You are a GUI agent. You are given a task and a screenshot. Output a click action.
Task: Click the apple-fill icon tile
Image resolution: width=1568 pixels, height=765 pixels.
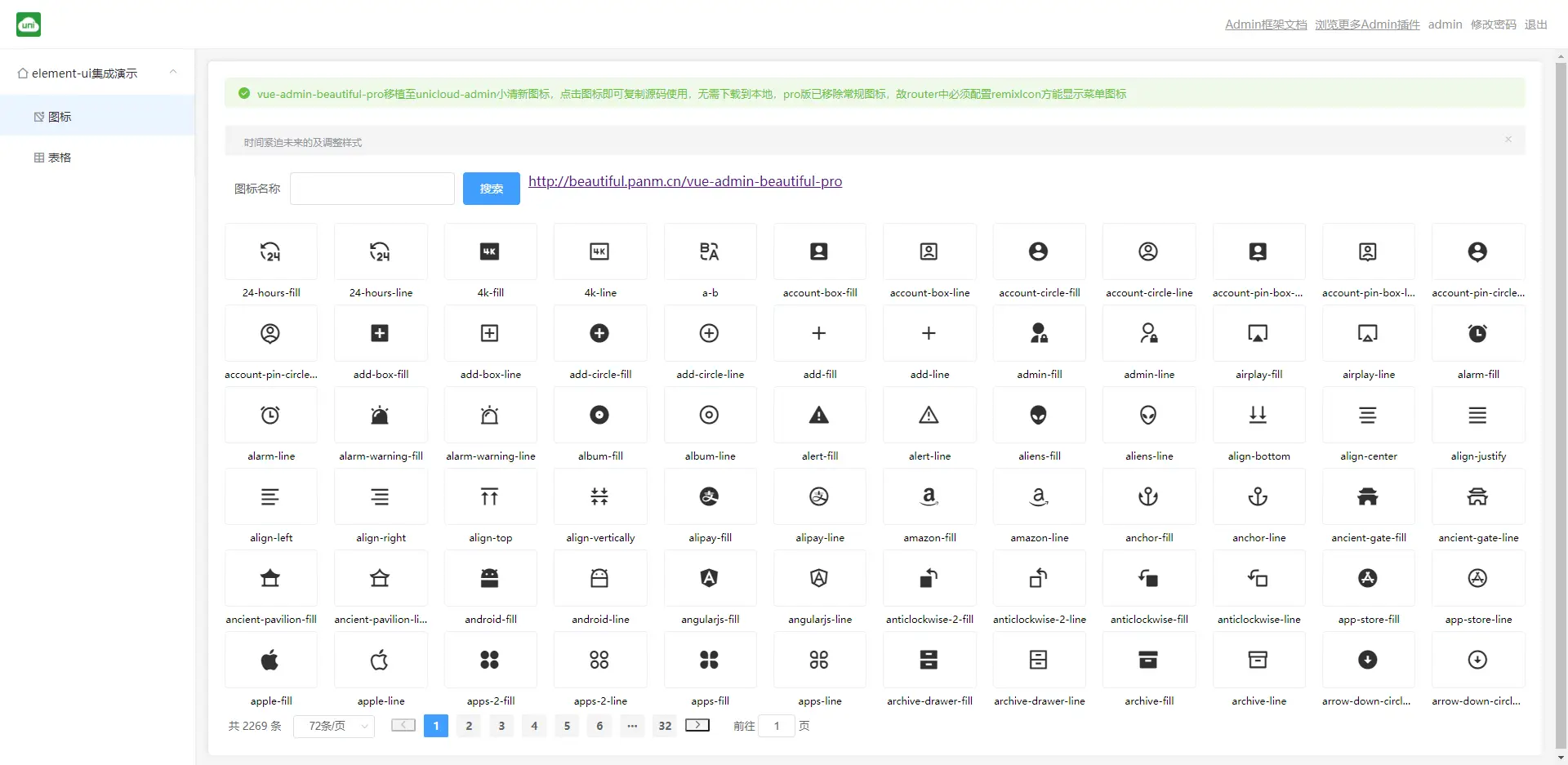[270, 660]
